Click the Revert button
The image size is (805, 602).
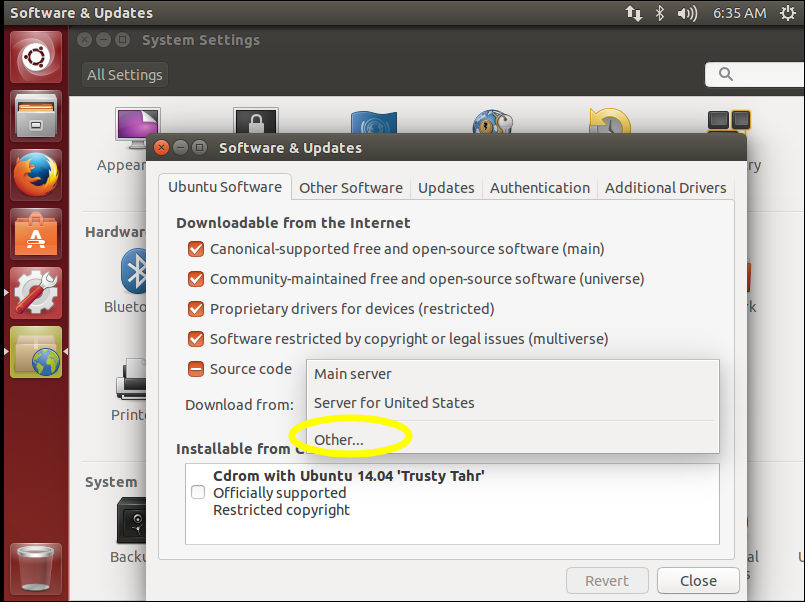[x=607, y=580]
